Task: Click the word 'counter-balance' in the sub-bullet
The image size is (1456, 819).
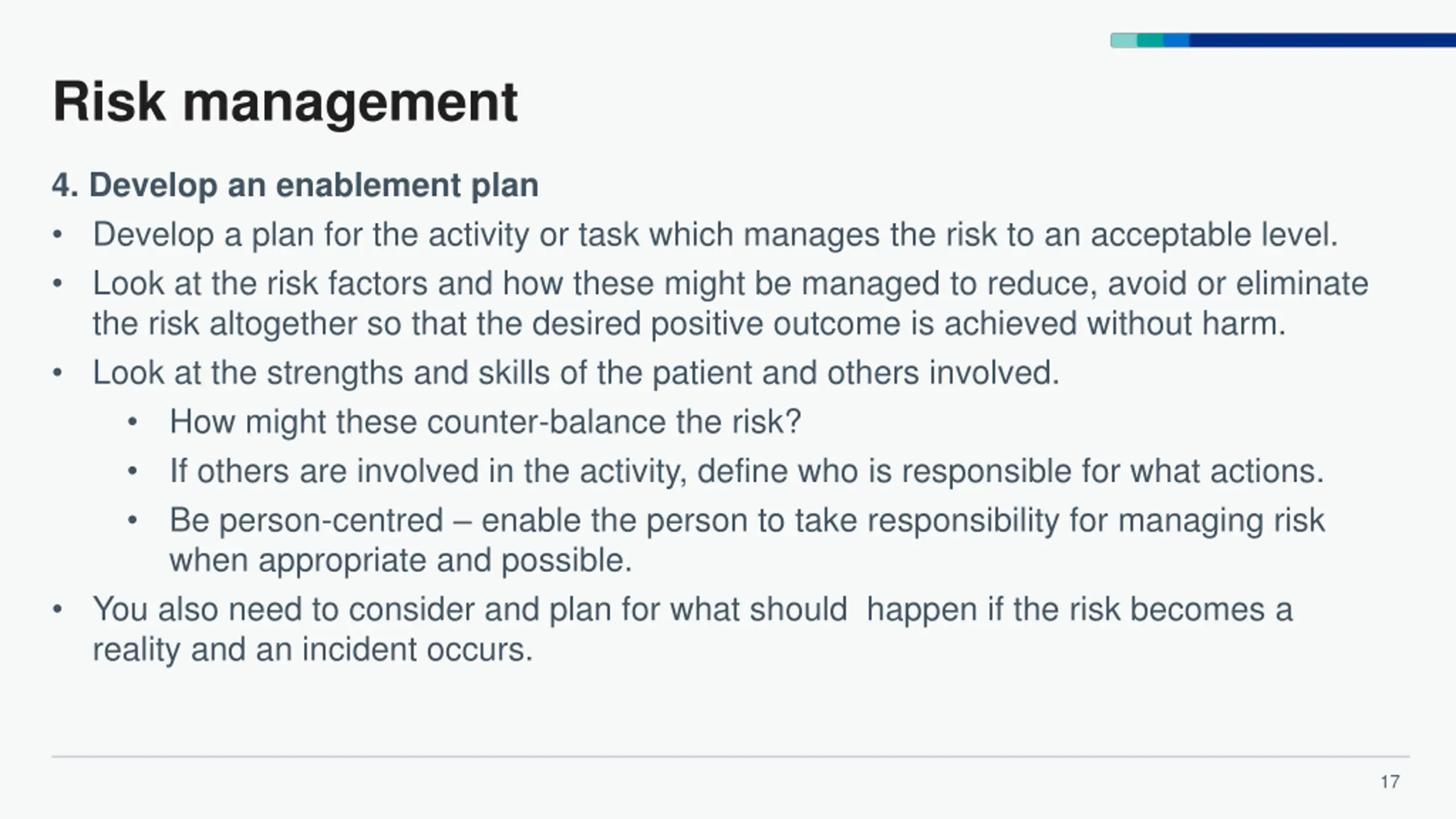Action: tap(546, 421)
